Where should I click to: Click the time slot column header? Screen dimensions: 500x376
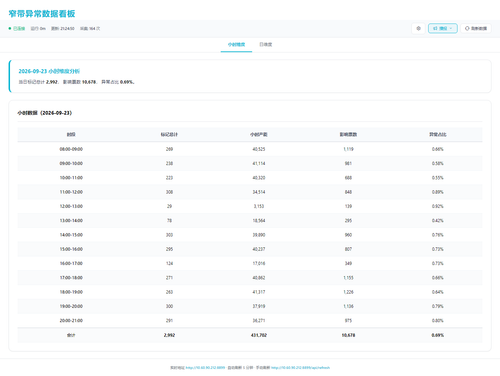click(71, 134)
